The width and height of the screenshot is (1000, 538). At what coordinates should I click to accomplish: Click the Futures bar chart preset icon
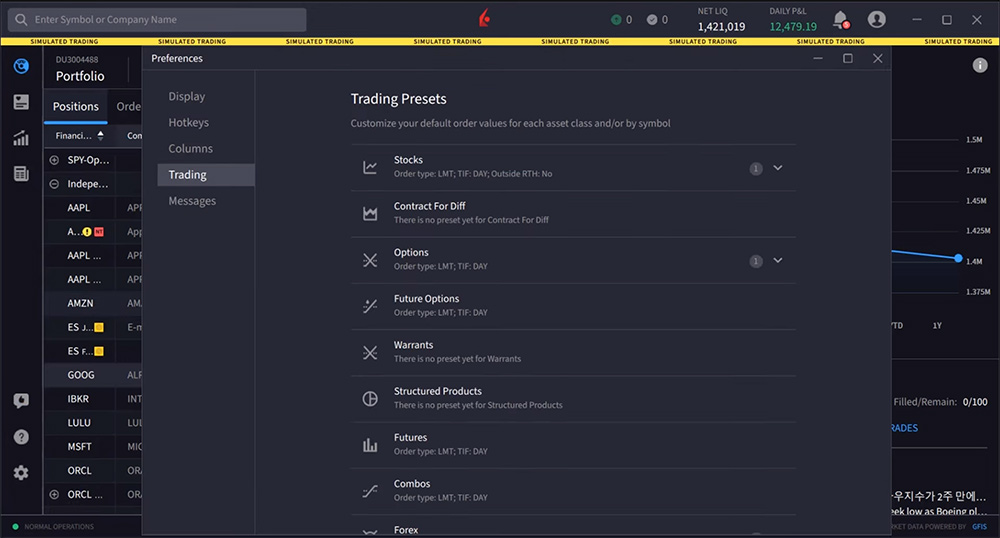tap(370, 445)
